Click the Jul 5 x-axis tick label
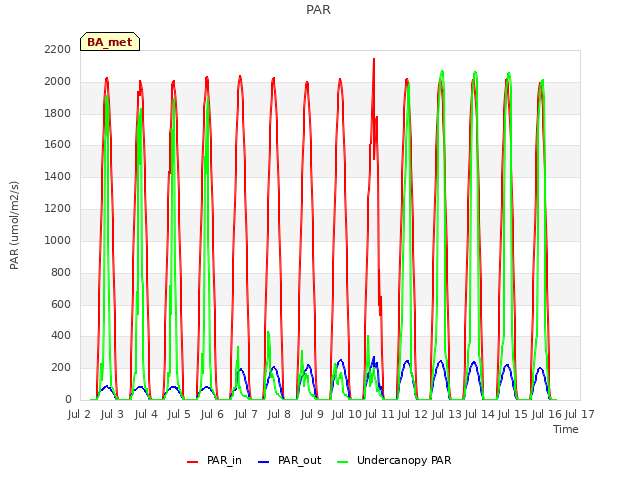The width and height of the screenshot is (640, 480). point(179,414)
